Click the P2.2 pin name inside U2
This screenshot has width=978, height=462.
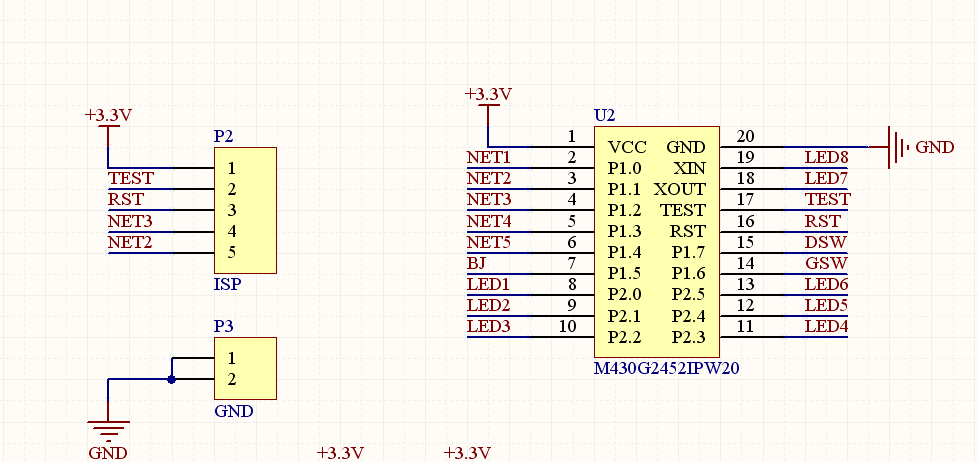(x=625, y=337)
